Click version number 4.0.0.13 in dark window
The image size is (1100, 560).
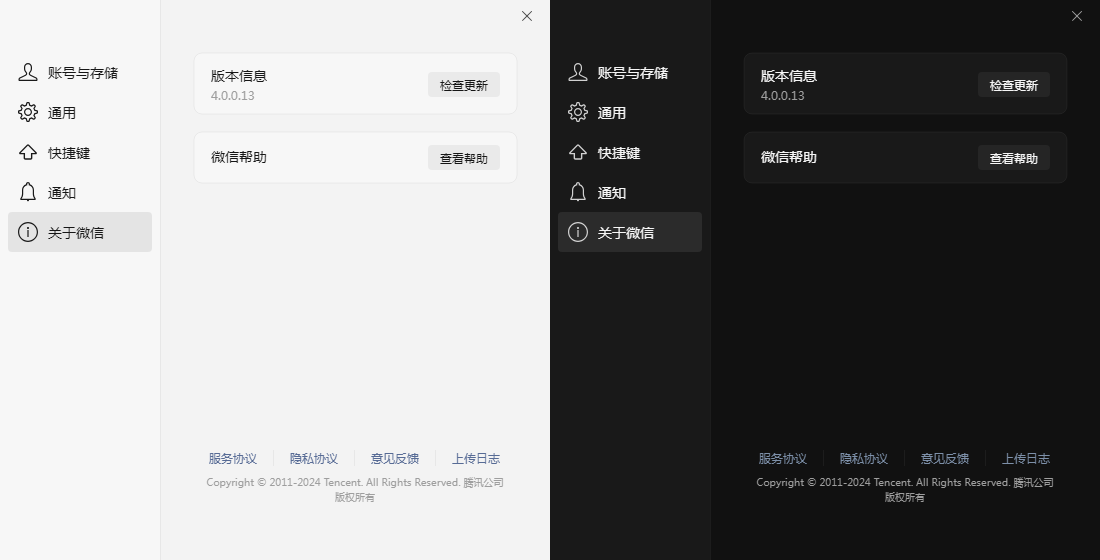782,95
